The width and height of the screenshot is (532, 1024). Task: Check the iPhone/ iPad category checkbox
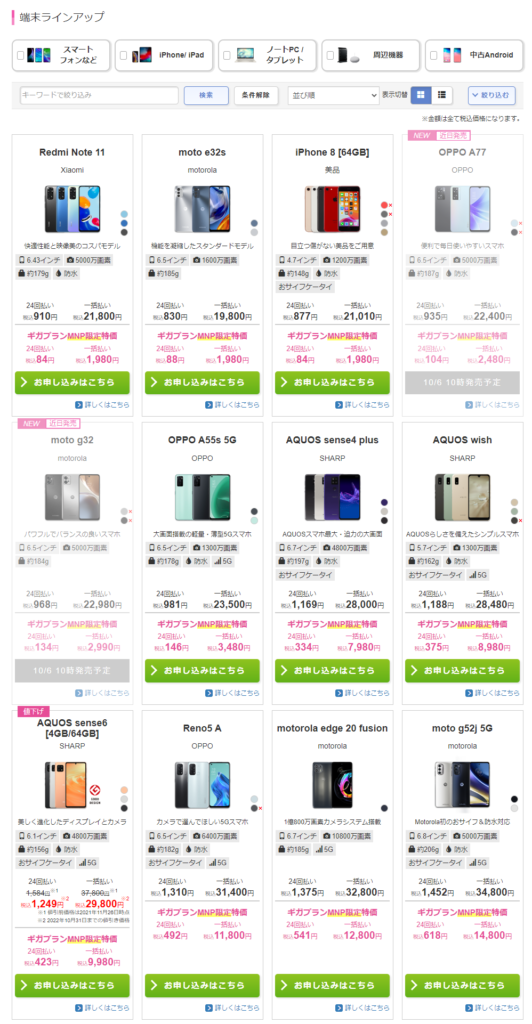click(x=124, y=56)
